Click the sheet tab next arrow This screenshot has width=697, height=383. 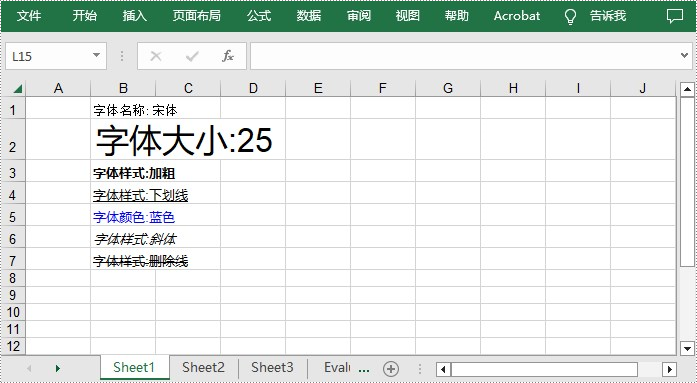[57, 368]
